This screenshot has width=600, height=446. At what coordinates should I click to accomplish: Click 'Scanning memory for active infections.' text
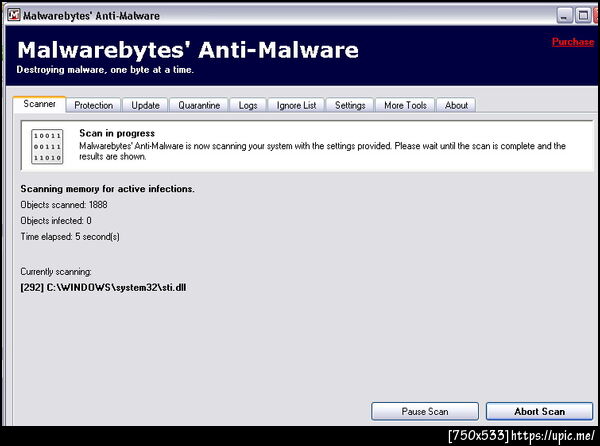tap(108, 189)
